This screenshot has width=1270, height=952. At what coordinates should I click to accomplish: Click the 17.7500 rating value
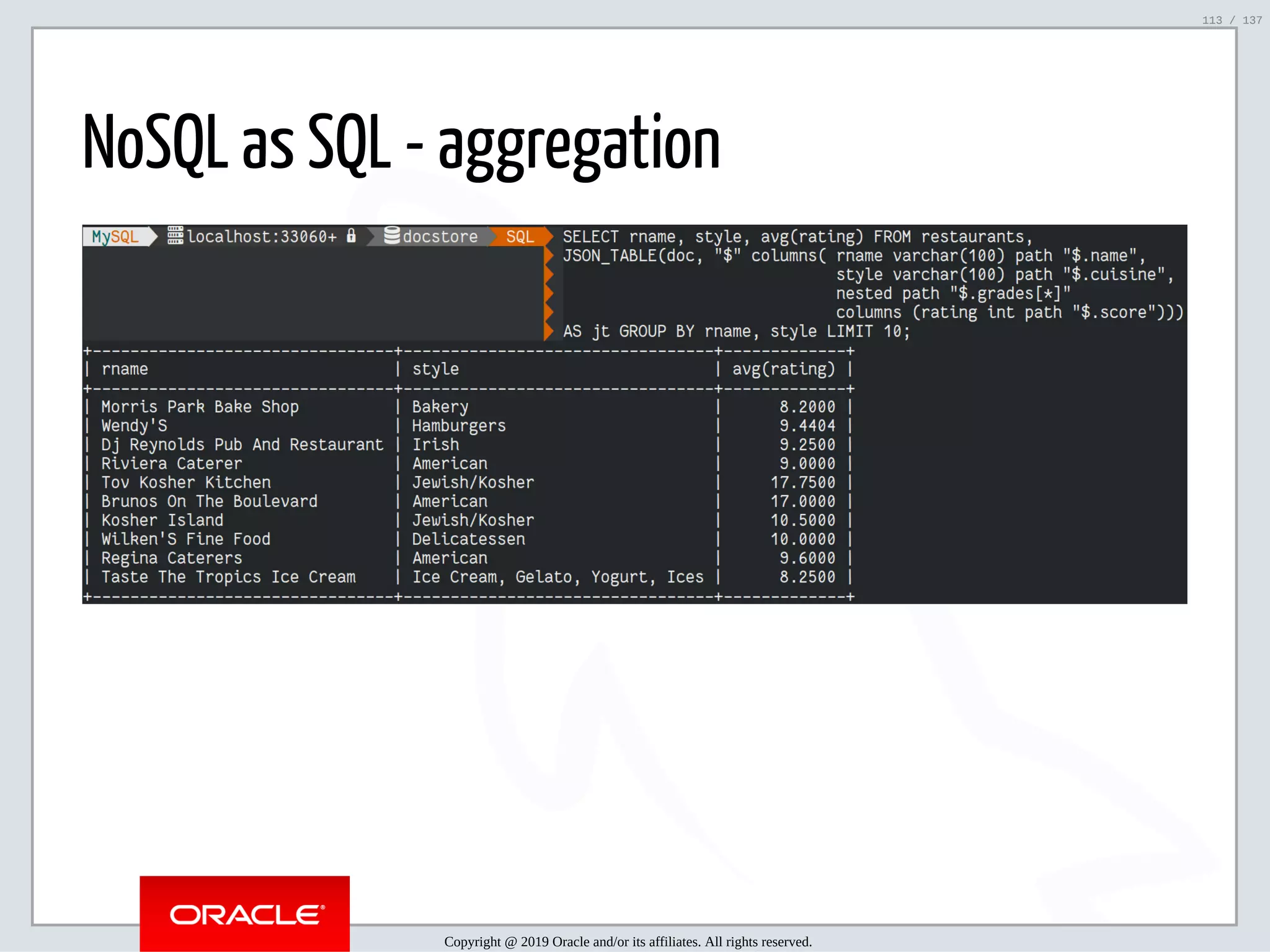pos(803,483)
